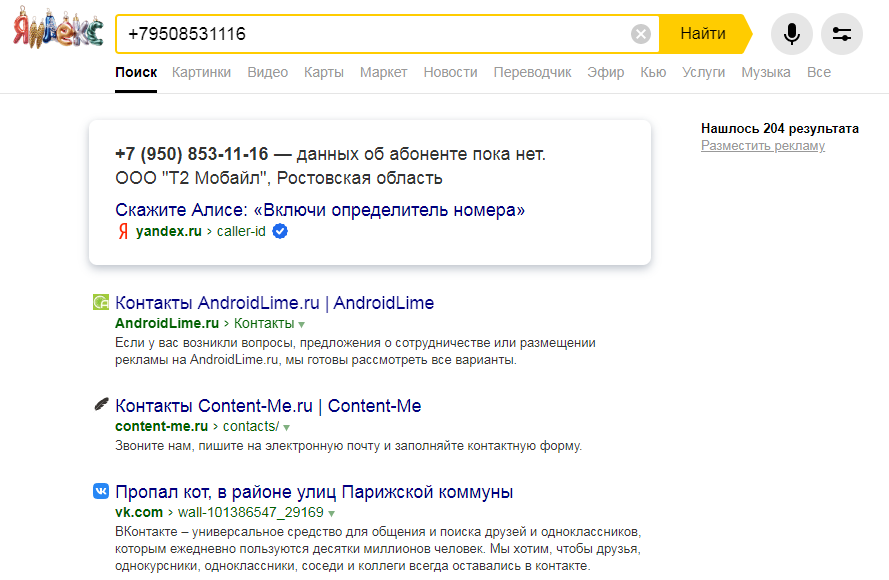
Task: Click the content-me.ru green domain link
Action: (x=162, y=426)
